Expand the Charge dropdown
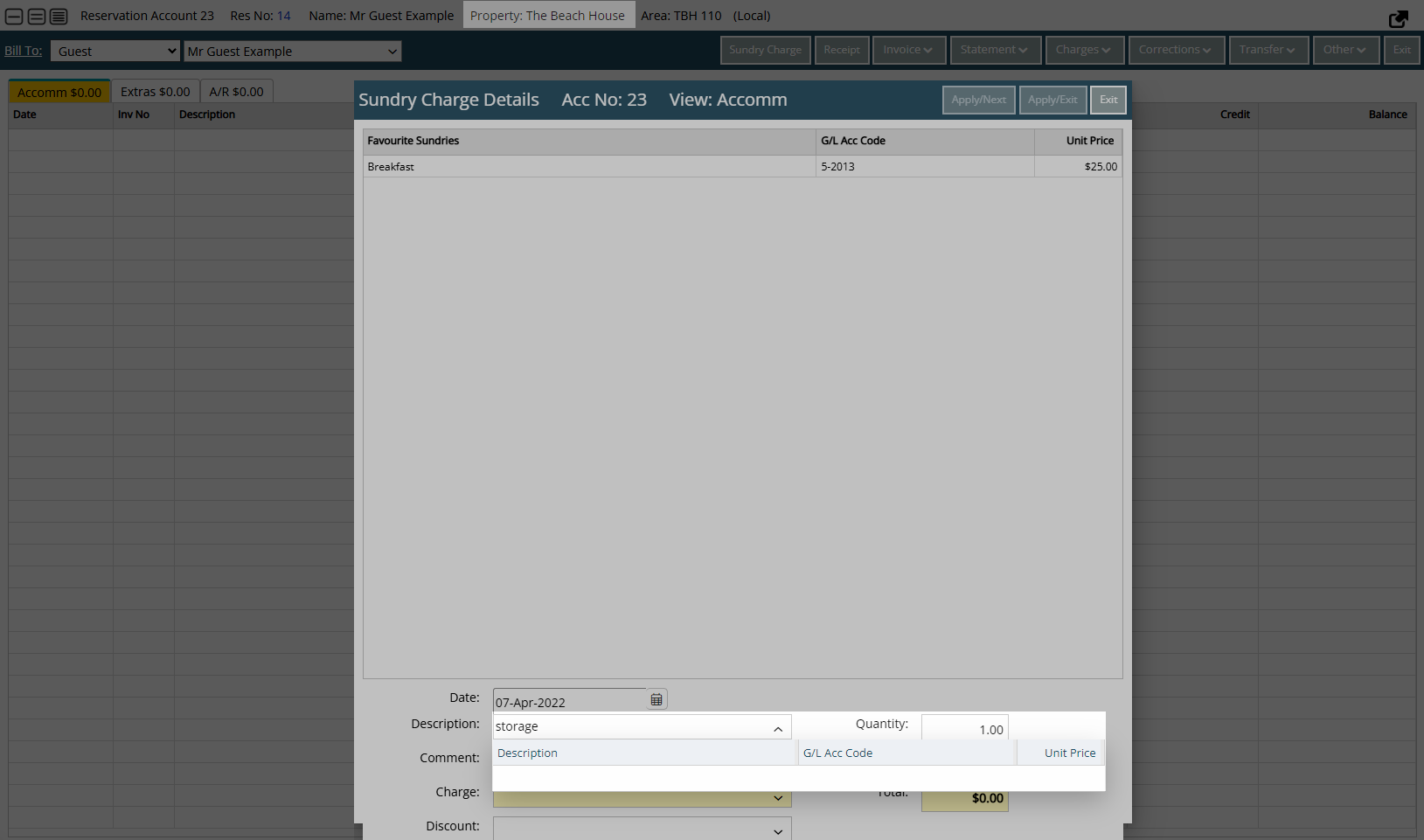 tap(778, 798)
